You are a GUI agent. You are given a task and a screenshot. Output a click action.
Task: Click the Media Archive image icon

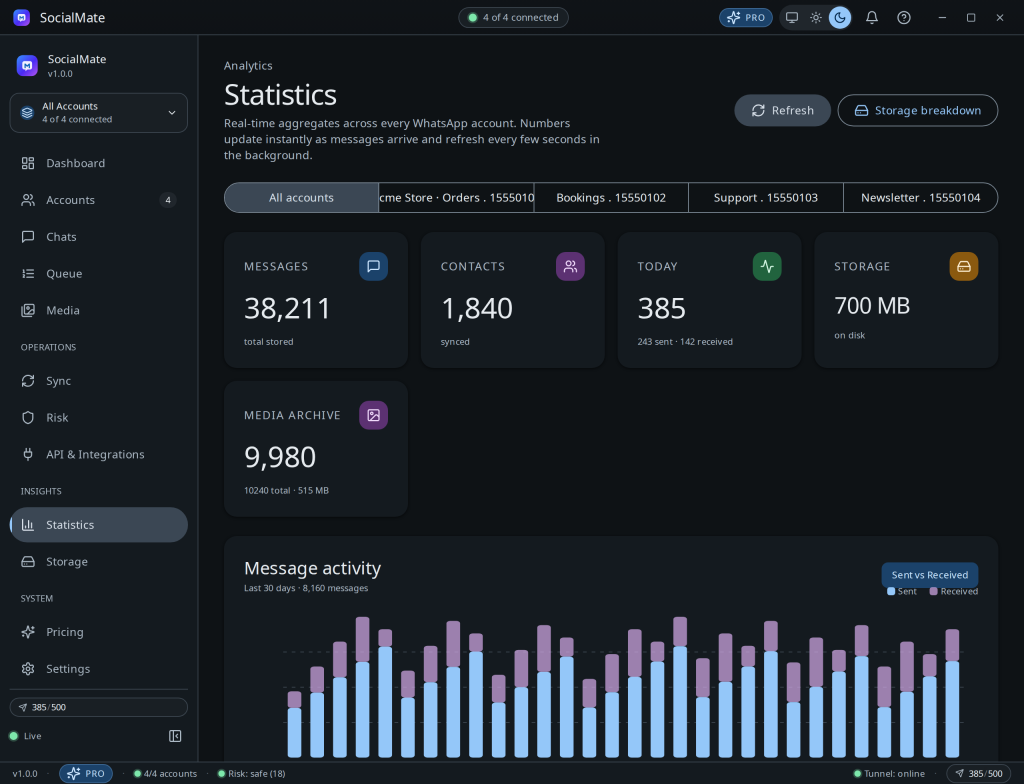pyautogui.click(x=374, y=416)
